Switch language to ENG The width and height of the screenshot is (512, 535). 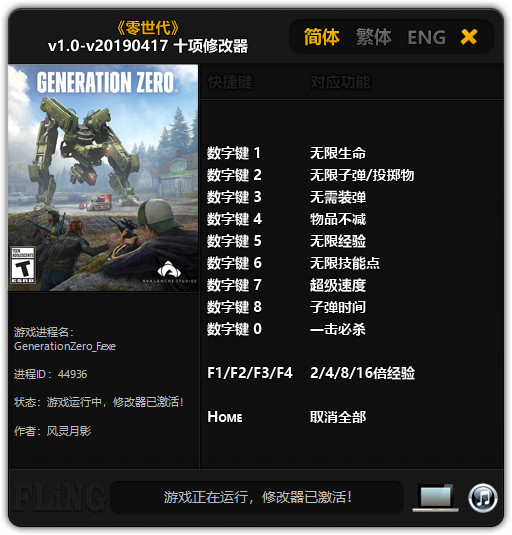[x=427, y=37]
